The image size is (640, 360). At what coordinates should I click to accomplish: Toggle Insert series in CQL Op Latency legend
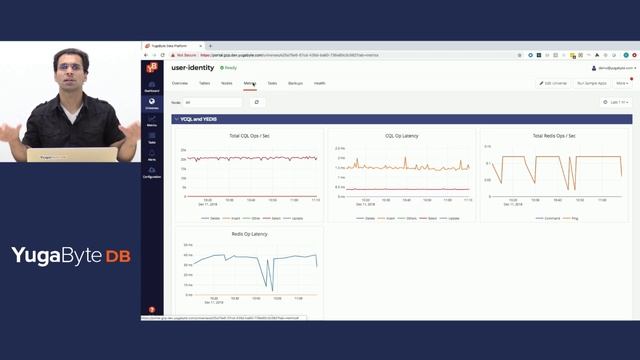click(386, 218)
